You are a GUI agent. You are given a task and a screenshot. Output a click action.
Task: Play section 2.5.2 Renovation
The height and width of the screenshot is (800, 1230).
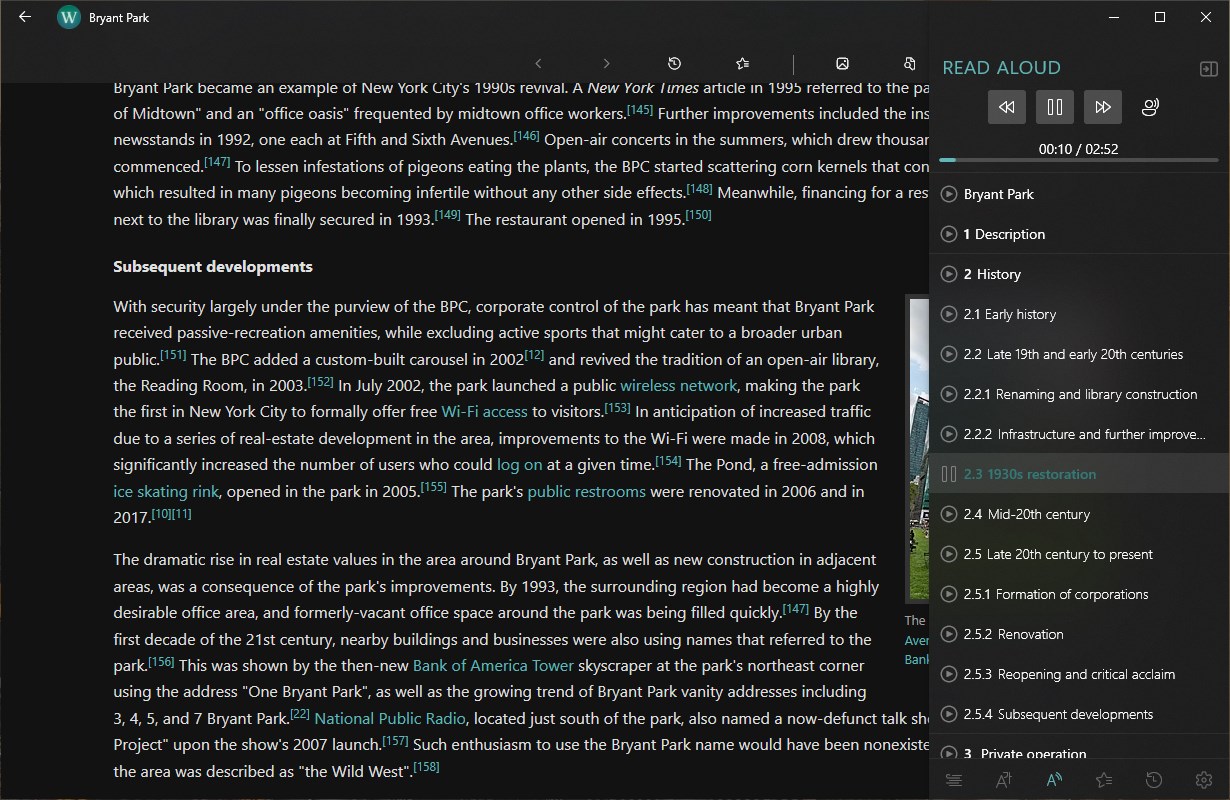(x=949, y=634)
